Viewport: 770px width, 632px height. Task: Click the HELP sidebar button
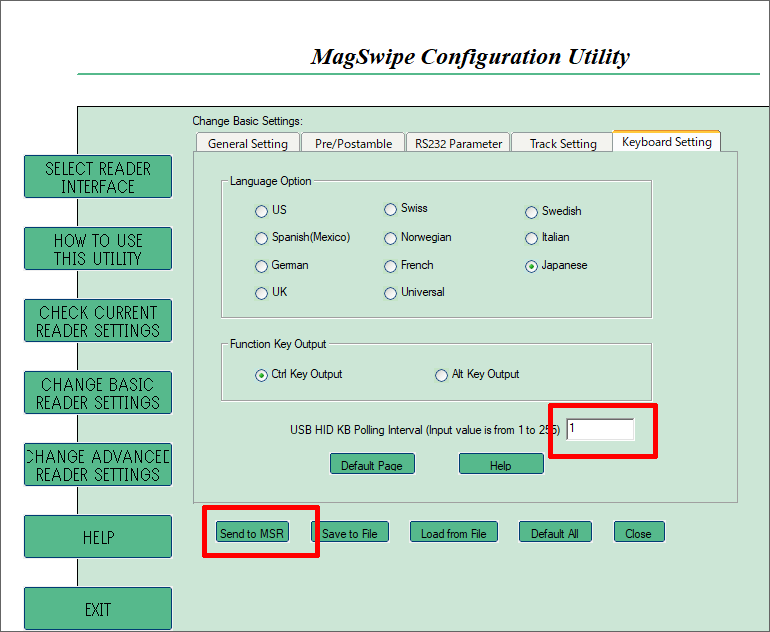point(98,537)
